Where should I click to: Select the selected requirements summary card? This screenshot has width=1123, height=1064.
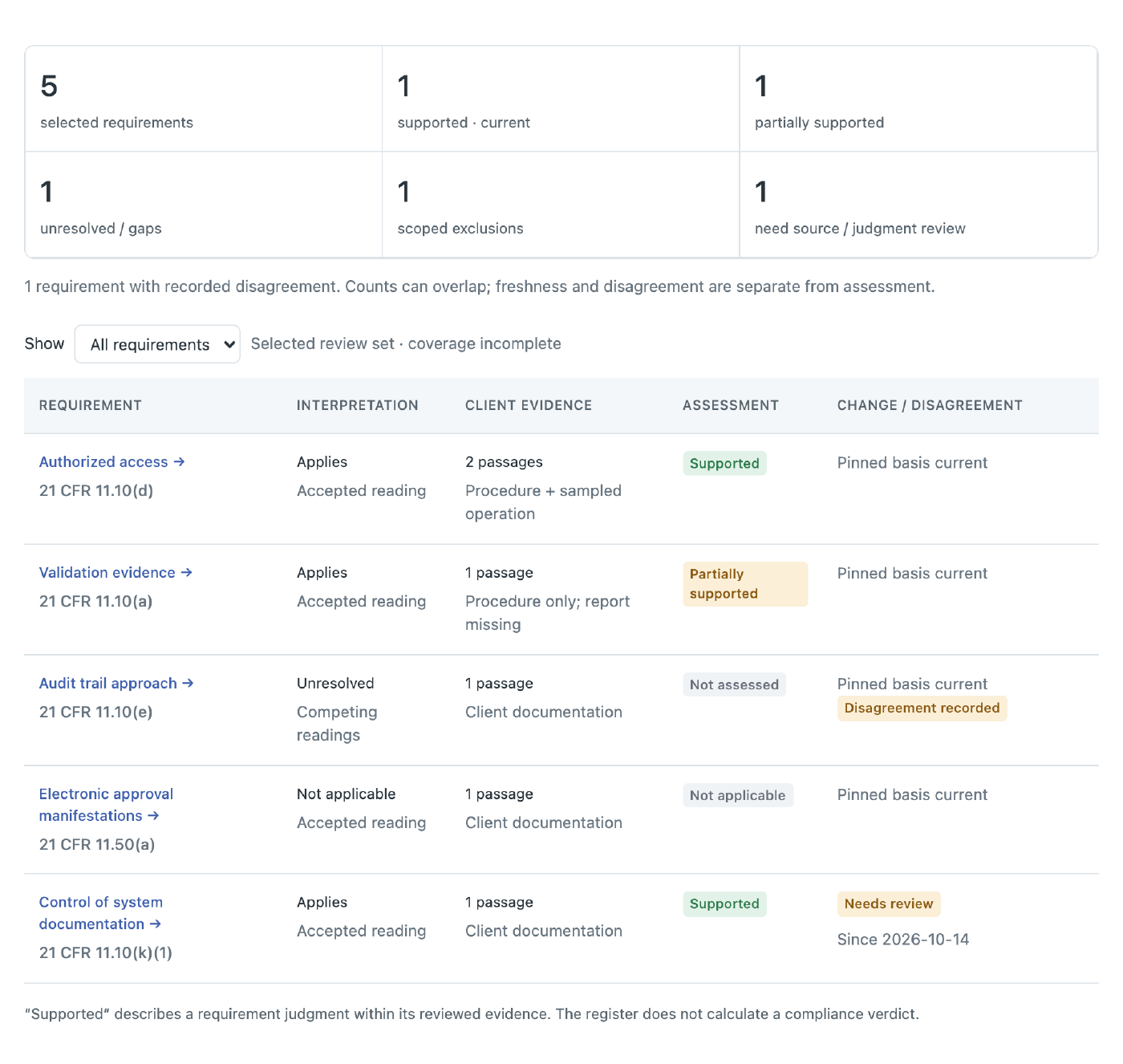204,99
